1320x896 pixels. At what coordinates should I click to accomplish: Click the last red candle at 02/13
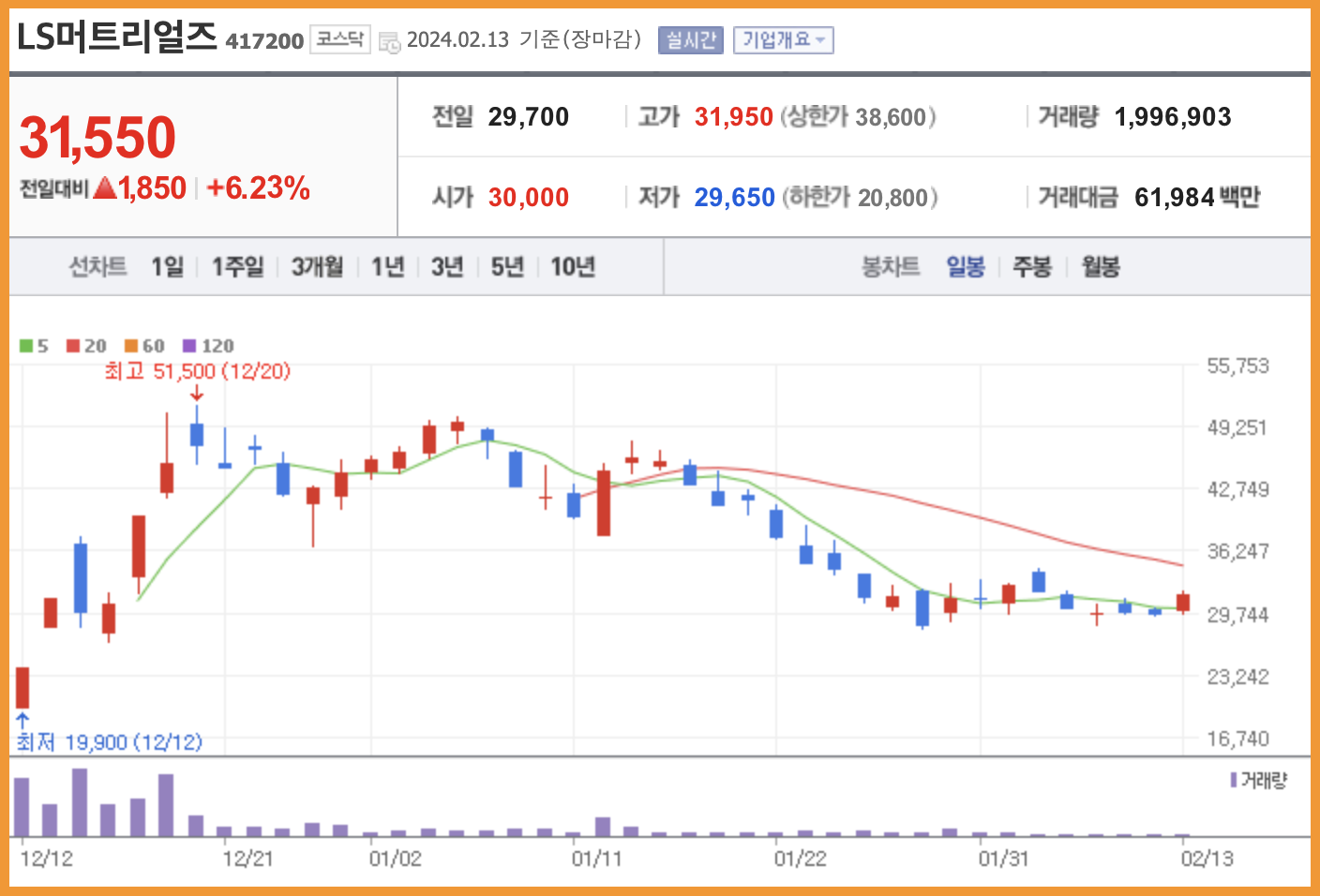tap(1183, 603)
